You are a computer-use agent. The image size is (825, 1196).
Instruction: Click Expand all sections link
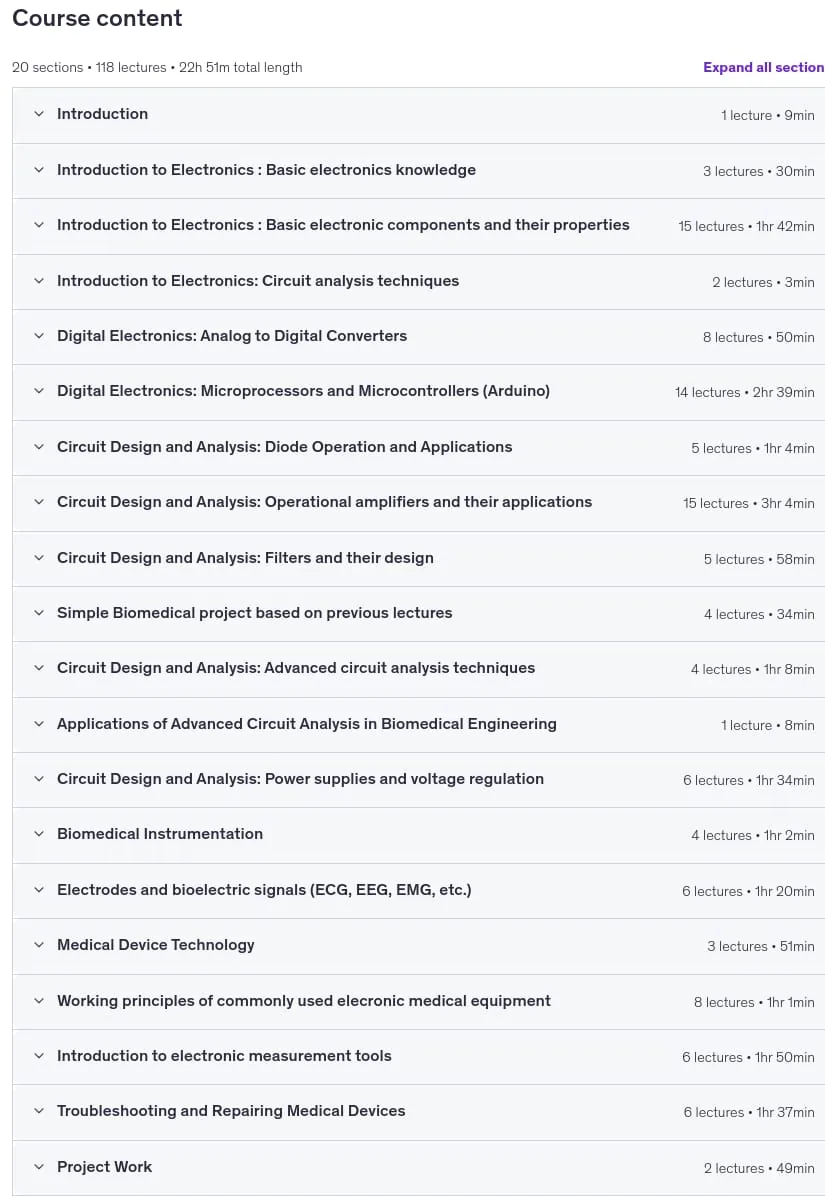point(763,67)
